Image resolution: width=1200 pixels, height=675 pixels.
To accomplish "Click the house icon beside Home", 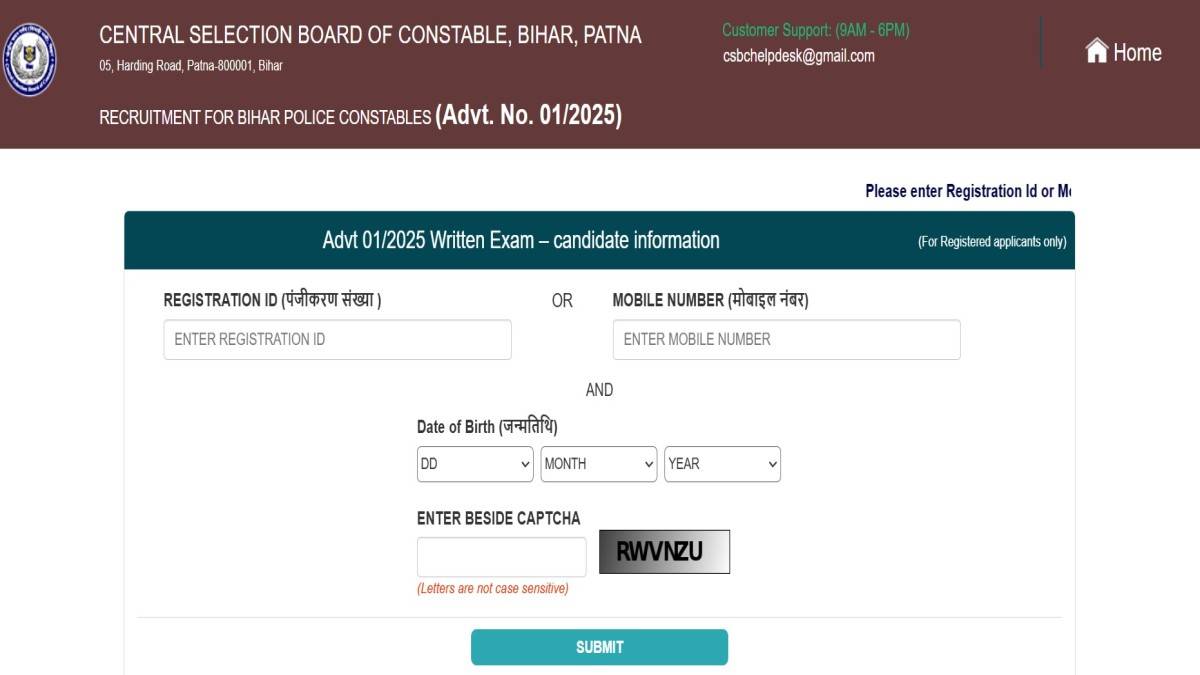I will (x=1096, y=51).
